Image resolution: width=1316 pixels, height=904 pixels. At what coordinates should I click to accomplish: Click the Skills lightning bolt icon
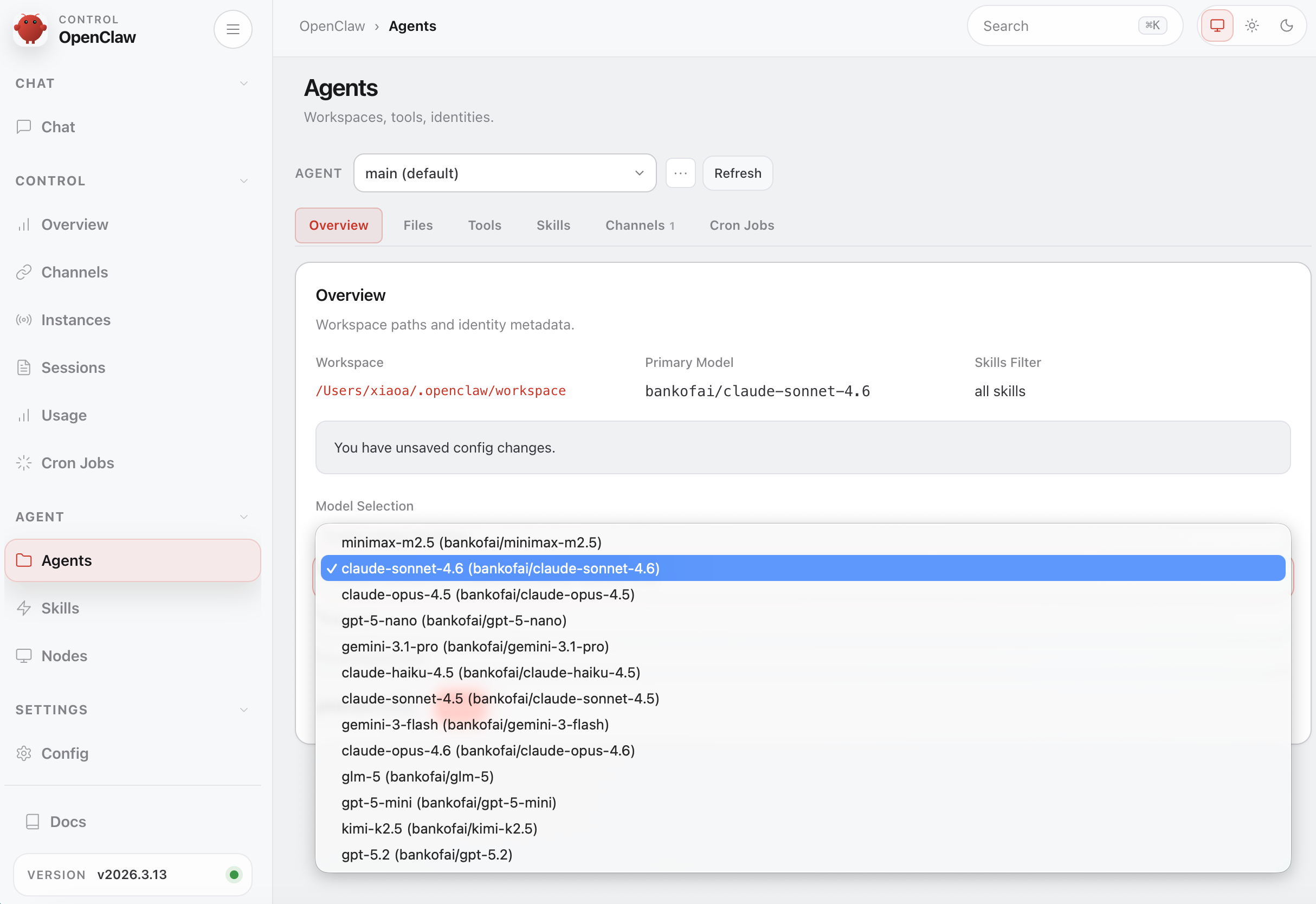(23, 608)
